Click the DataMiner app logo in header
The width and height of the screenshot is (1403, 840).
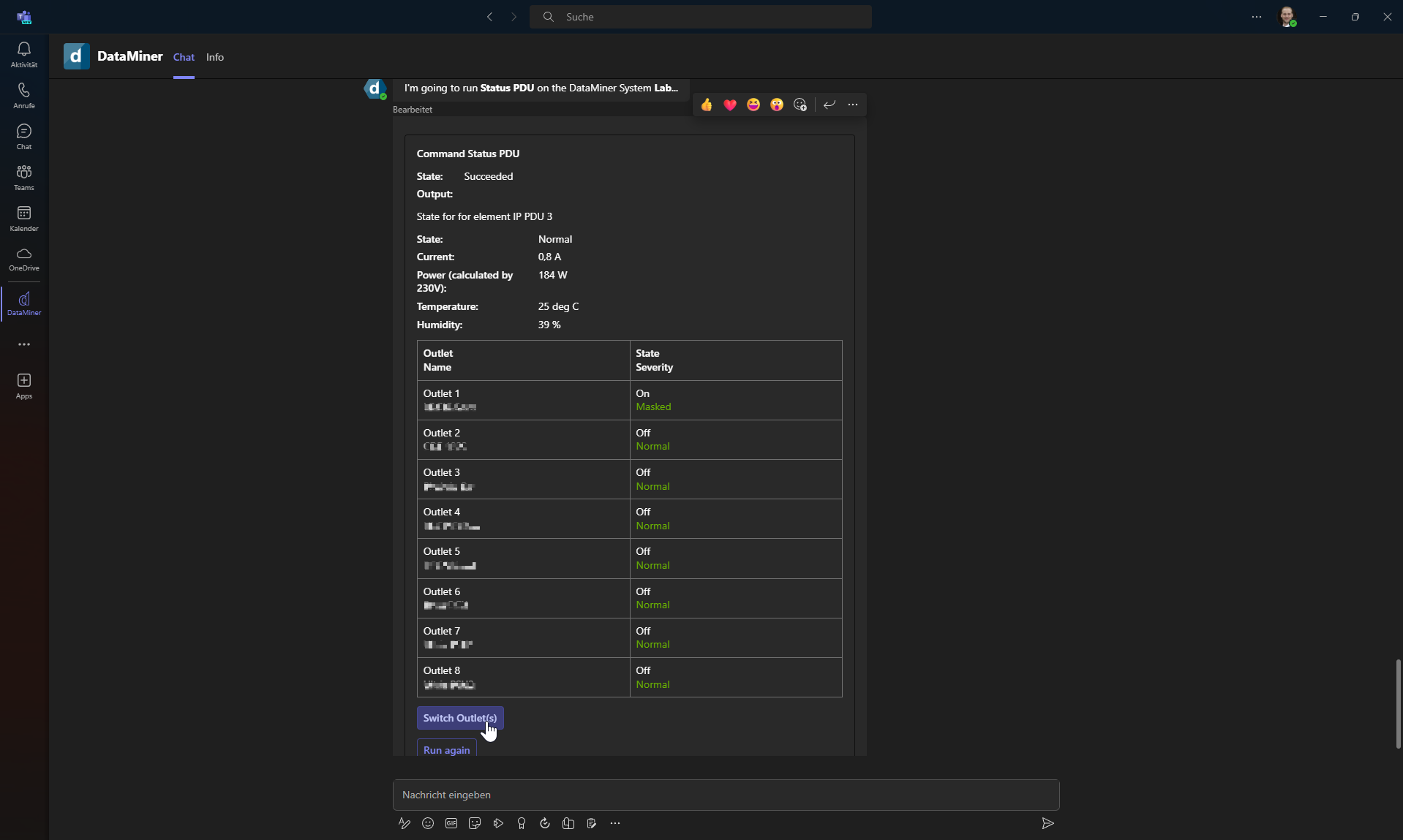tap(77, 56)
